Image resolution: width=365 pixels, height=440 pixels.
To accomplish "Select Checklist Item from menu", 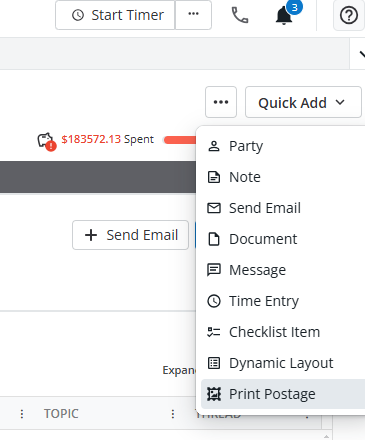I will [x=283, y=332].
